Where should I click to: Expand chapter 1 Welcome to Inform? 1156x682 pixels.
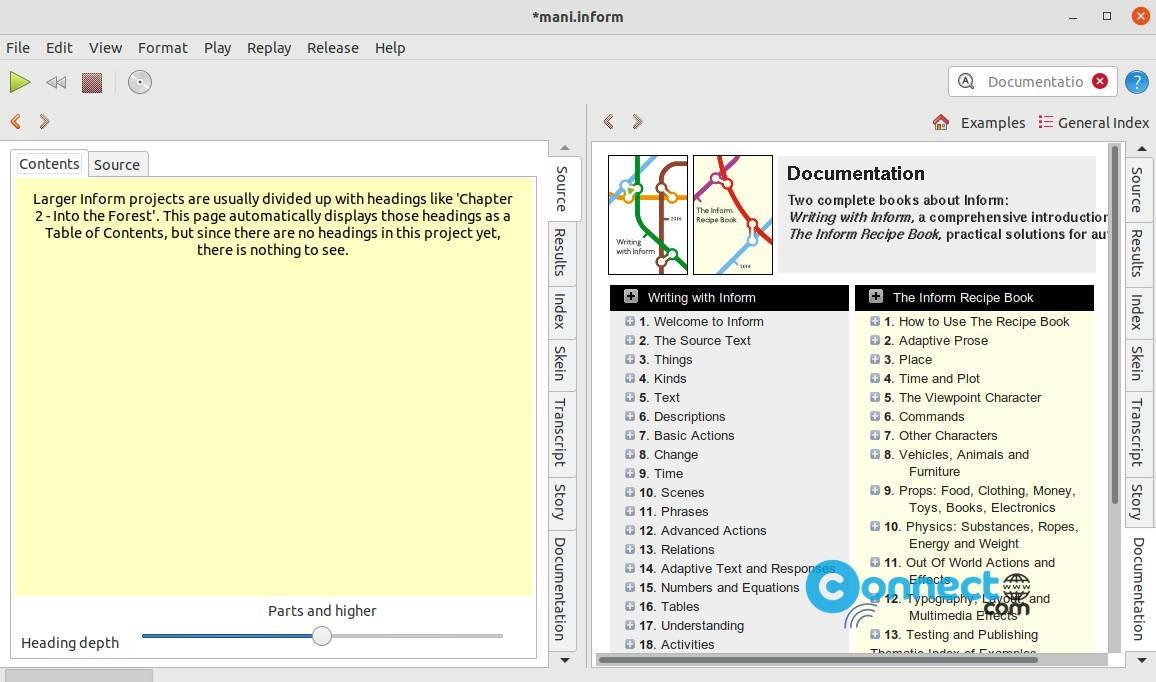(630, 321)
